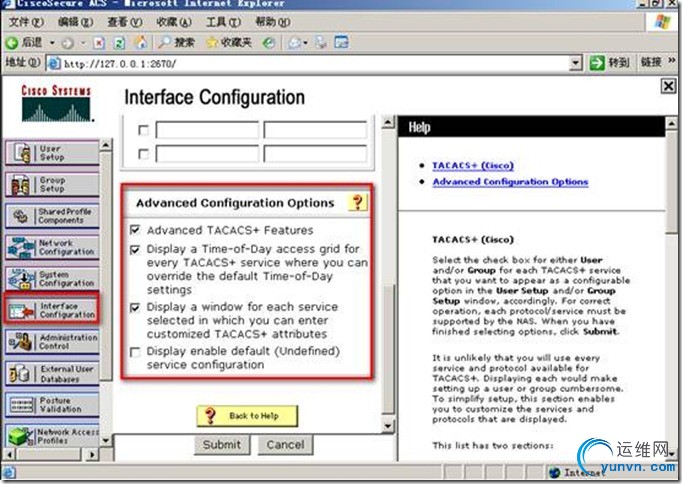Toggle Display a window for each service checkbox

point(135,307)
